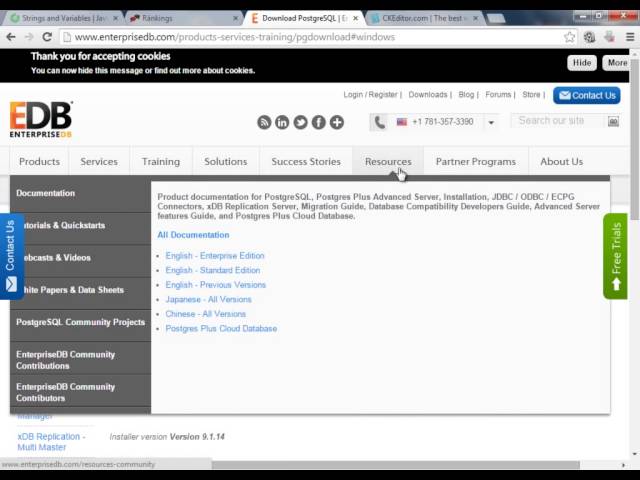This screenshot has height=480, width=640.
Task: Open the About Us menu
Action: coord(561,162)
